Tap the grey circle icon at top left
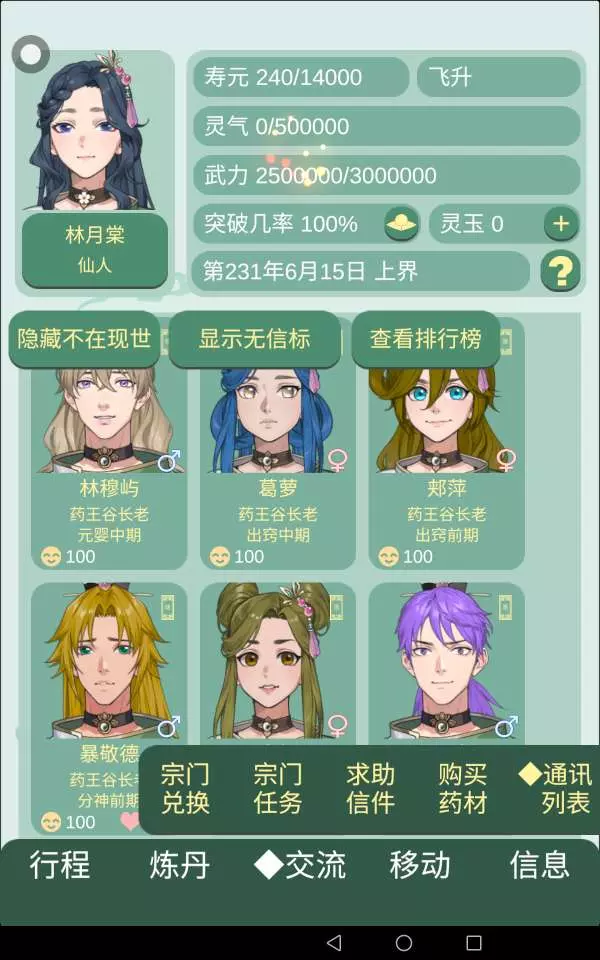 pyautogui.click(x=31, y=54)
